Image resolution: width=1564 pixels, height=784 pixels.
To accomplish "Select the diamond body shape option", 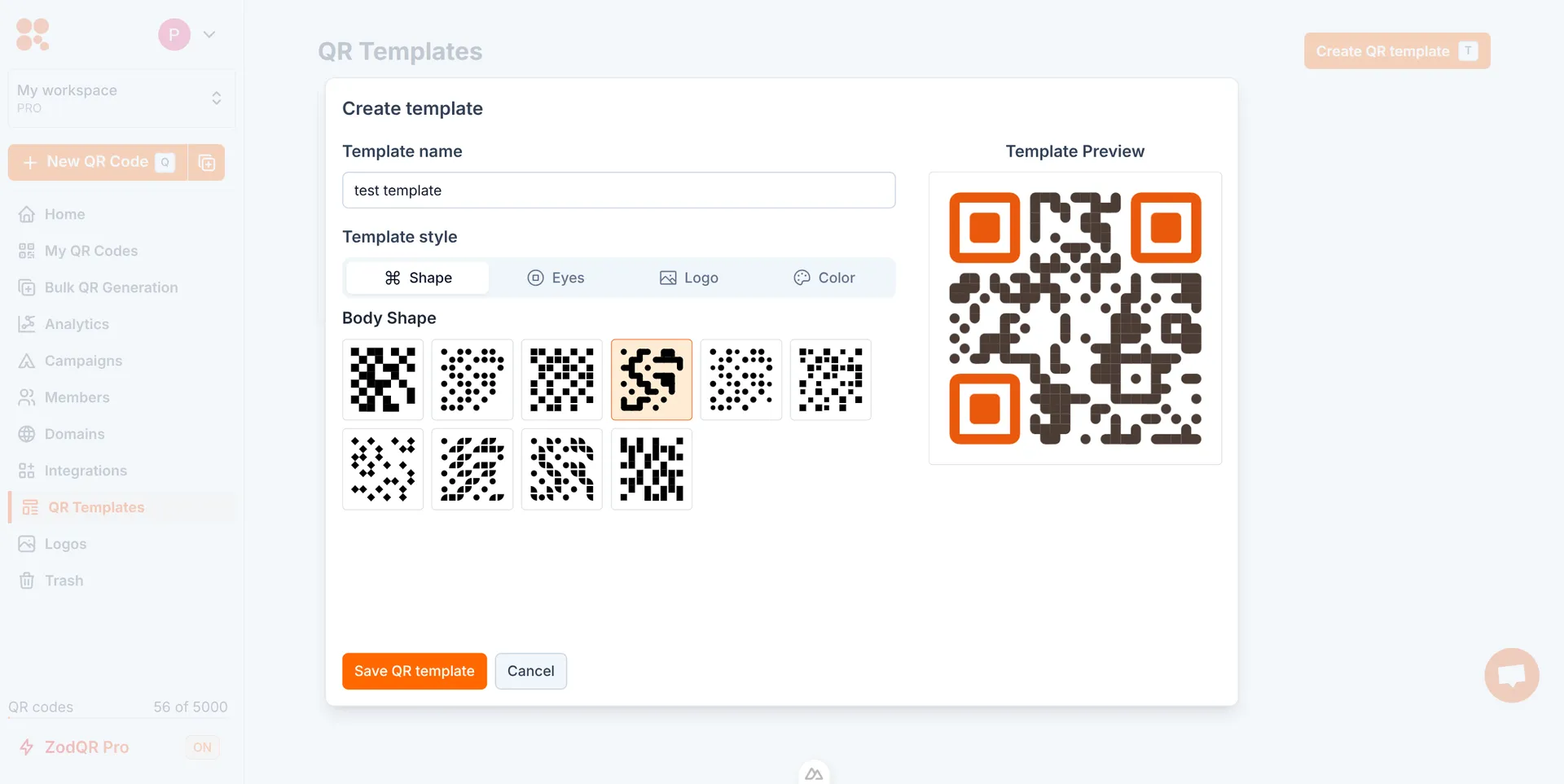I will [383, 469].
